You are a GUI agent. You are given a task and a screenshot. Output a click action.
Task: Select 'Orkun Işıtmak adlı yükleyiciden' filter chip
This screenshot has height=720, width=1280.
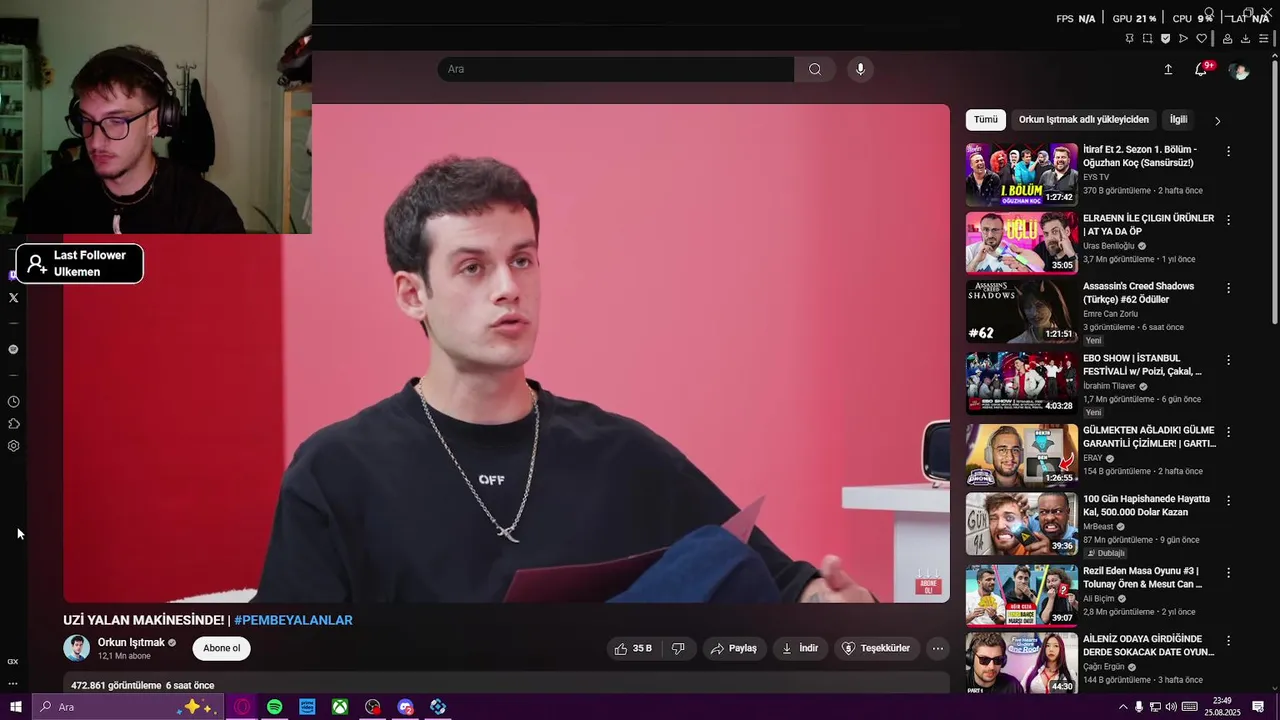coord(1084,120)
